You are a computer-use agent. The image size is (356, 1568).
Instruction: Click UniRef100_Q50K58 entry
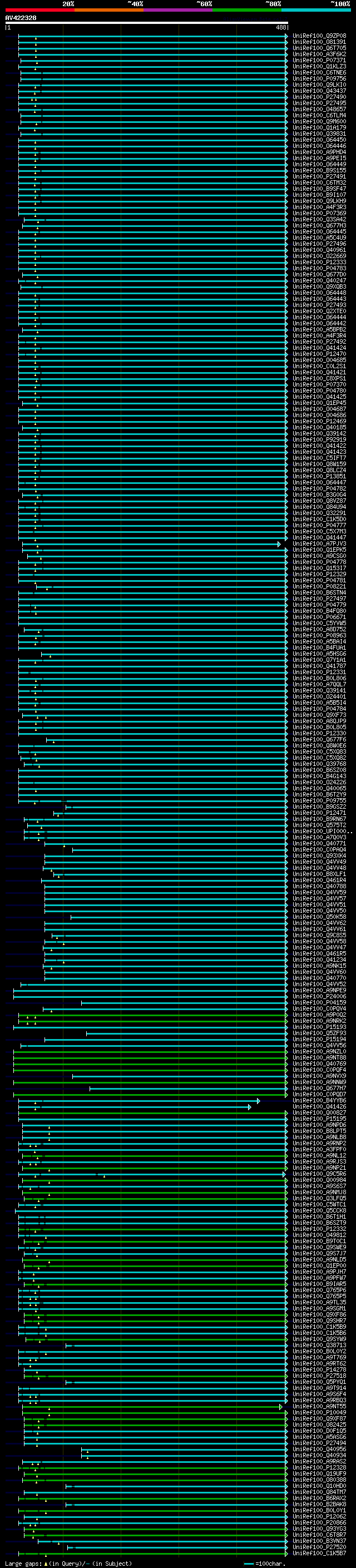point(319,917)
